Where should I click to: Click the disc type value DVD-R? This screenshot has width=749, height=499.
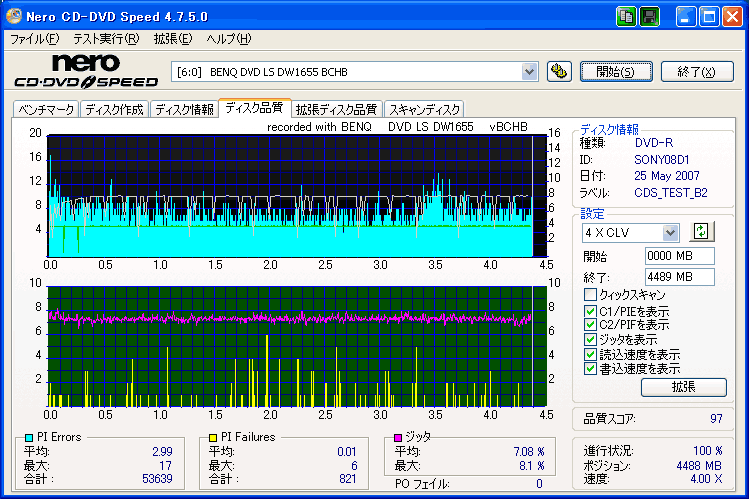pyautogui.click(x=653, y=143)
